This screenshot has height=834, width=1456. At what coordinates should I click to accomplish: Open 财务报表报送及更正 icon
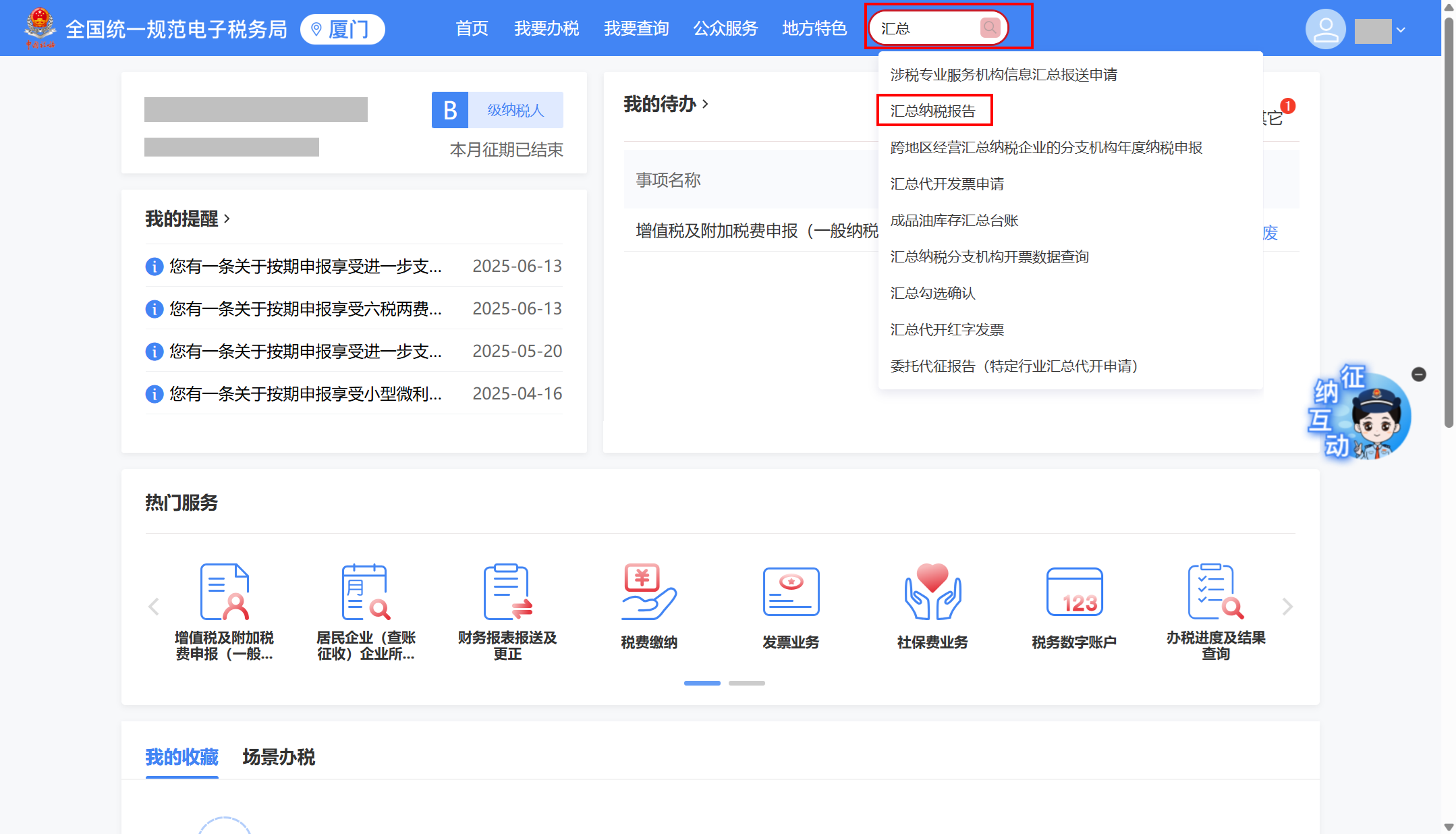coord(507,592)
